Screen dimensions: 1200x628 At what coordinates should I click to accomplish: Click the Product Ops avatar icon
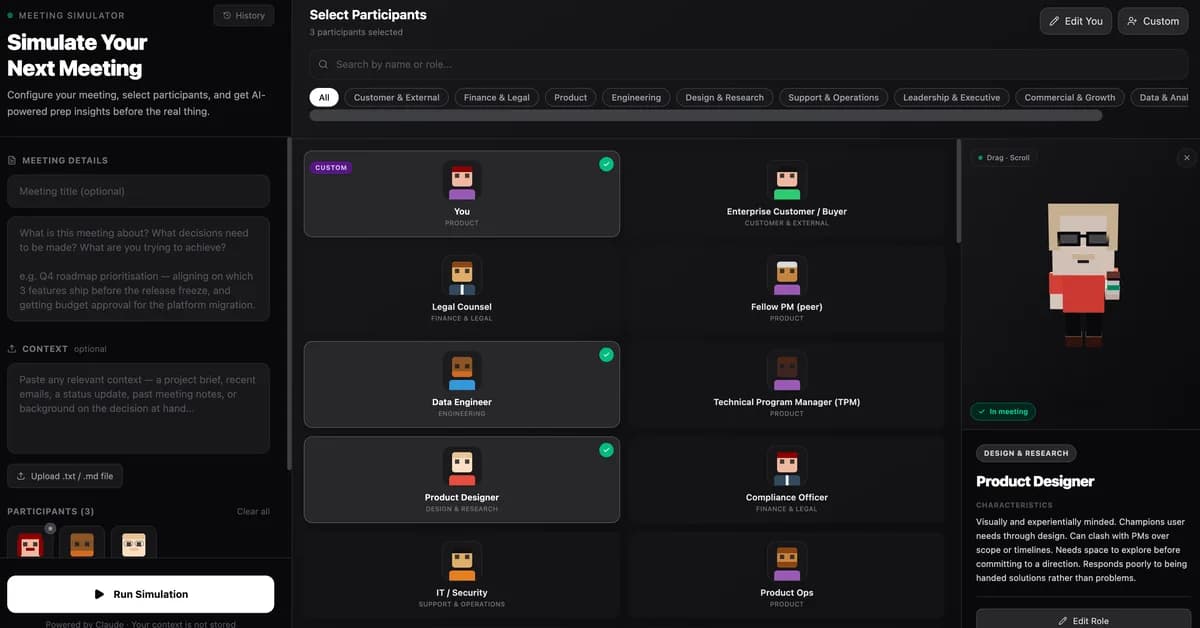pos(787,561)
